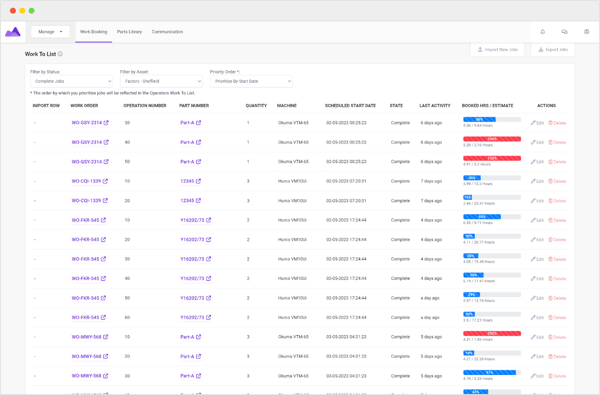600x395 pixels.
Task: Expand the Priority Order dropdown
Action: click(251, 81)
